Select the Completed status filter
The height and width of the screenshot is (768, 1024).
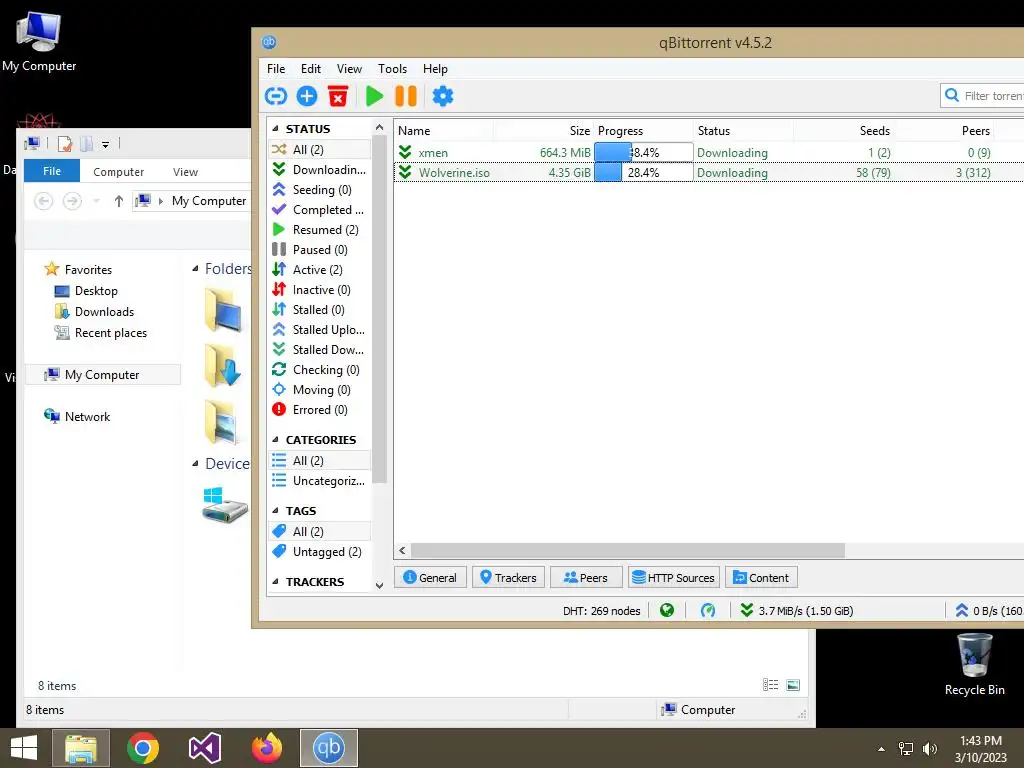click(319, 210)
